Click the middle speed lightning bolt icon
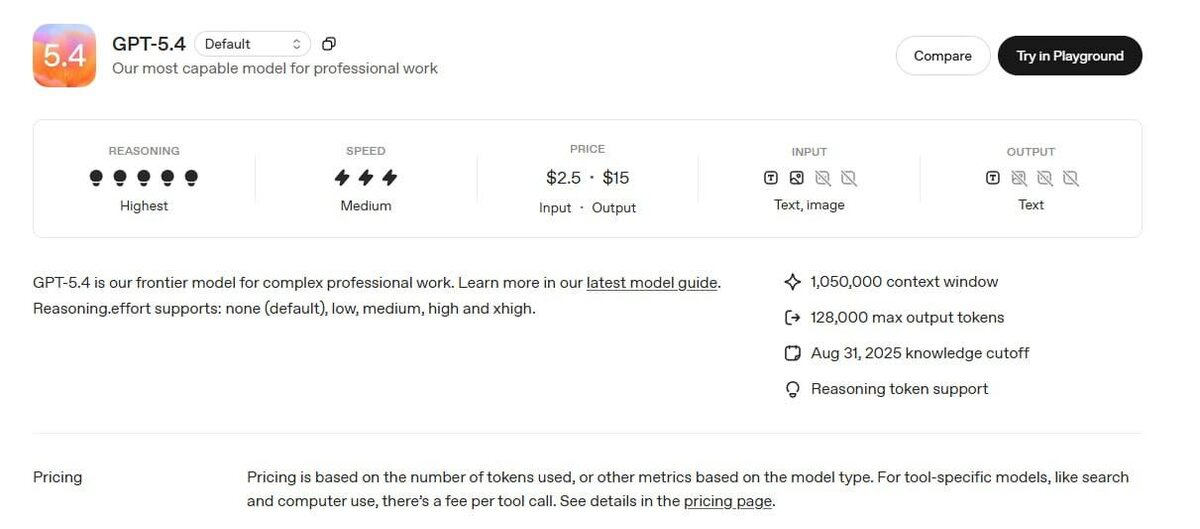The height and width of the screenshot is (529, 1200). click(x=366, y=178)
